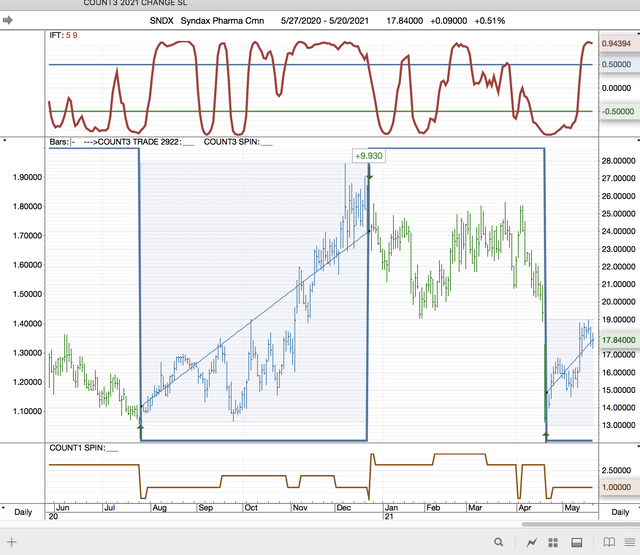Screen dimensions: 640x555
Task: Click the green entry arrow in late April
Action: tap(546, 435)
